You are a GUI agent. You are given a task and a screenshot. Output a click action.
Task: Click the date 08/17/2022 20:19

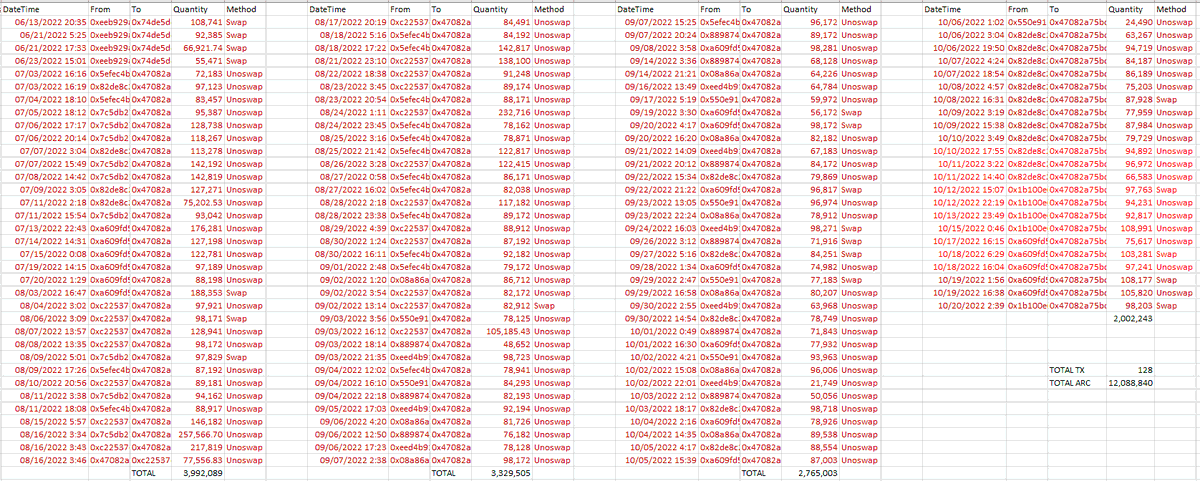point(346,21)
